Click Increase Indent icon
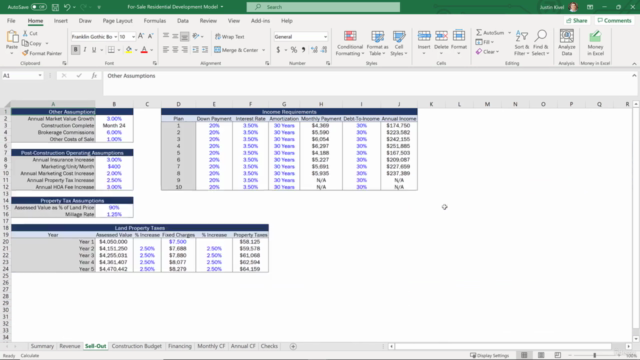 [x=205, y=50]
